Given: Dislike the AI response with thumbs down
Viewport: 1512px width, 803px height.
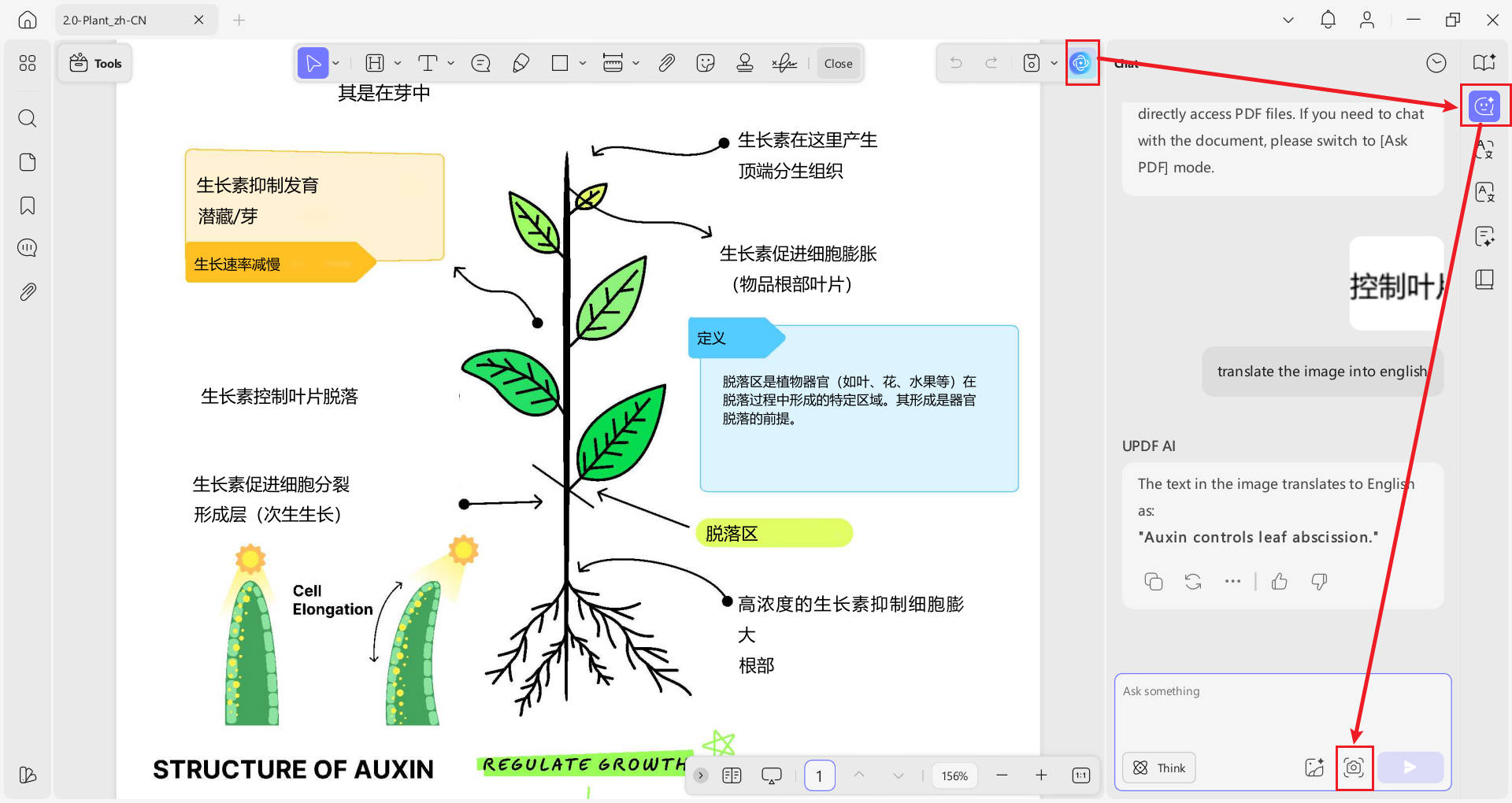Looking at the screenshot, I should click(x=1319, y=582).
